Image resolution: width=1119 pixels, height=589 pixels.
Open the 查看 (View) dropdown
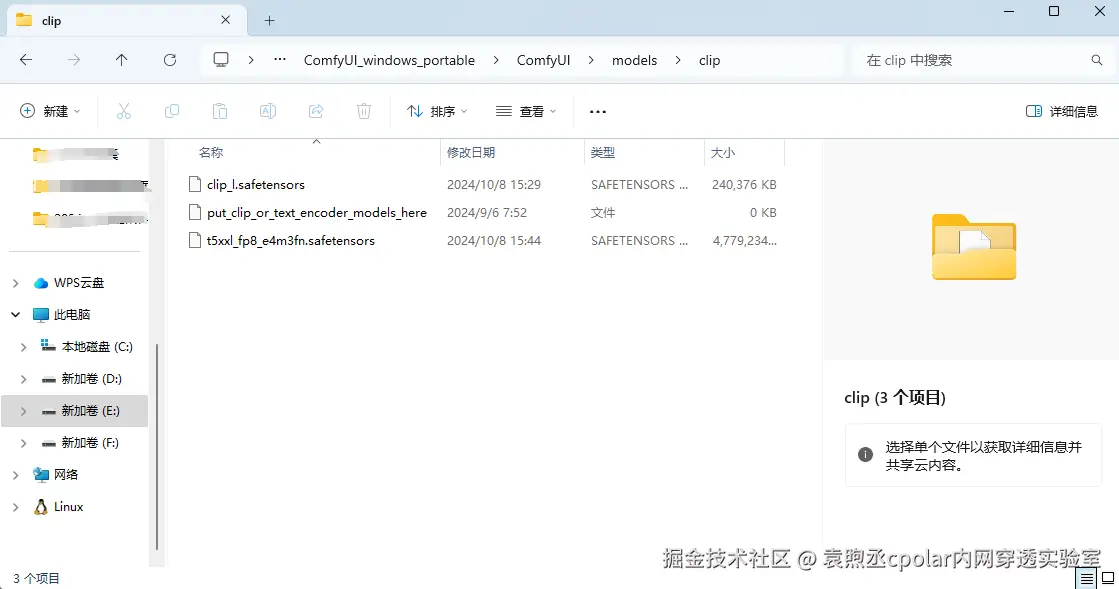click(526, 111)
